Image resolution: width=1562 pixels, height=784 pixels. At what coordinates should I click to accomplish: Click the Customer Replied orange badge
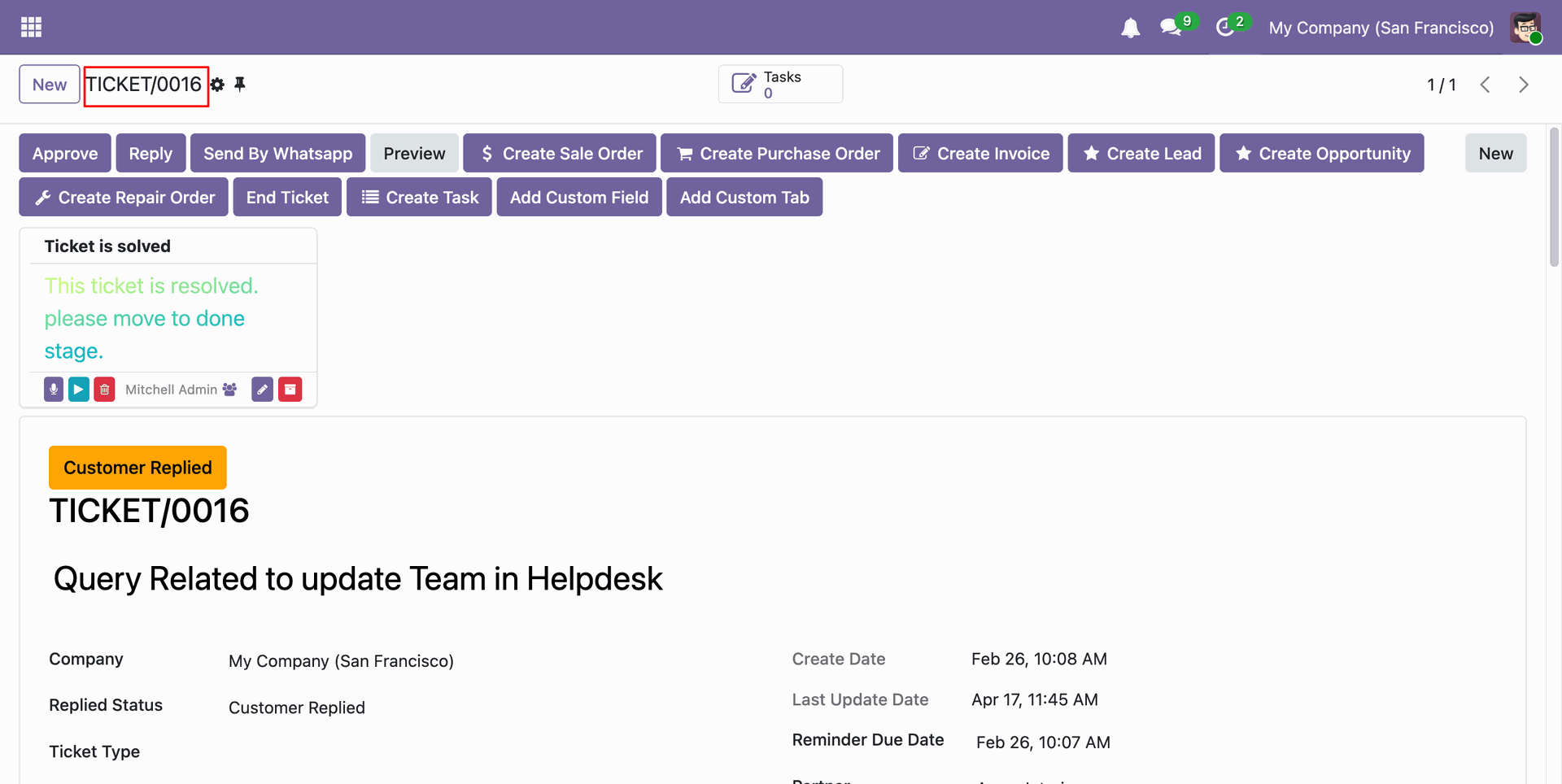[x=137, y=468]
